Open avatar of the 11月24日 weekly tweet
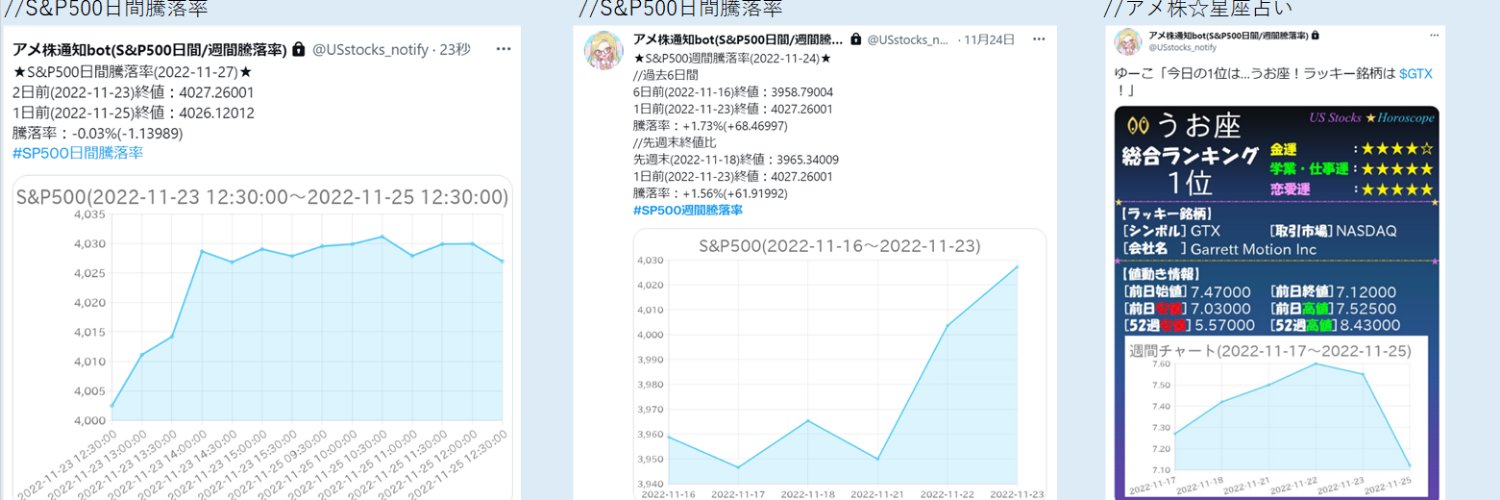The image size is (1500, 500). 605,53
